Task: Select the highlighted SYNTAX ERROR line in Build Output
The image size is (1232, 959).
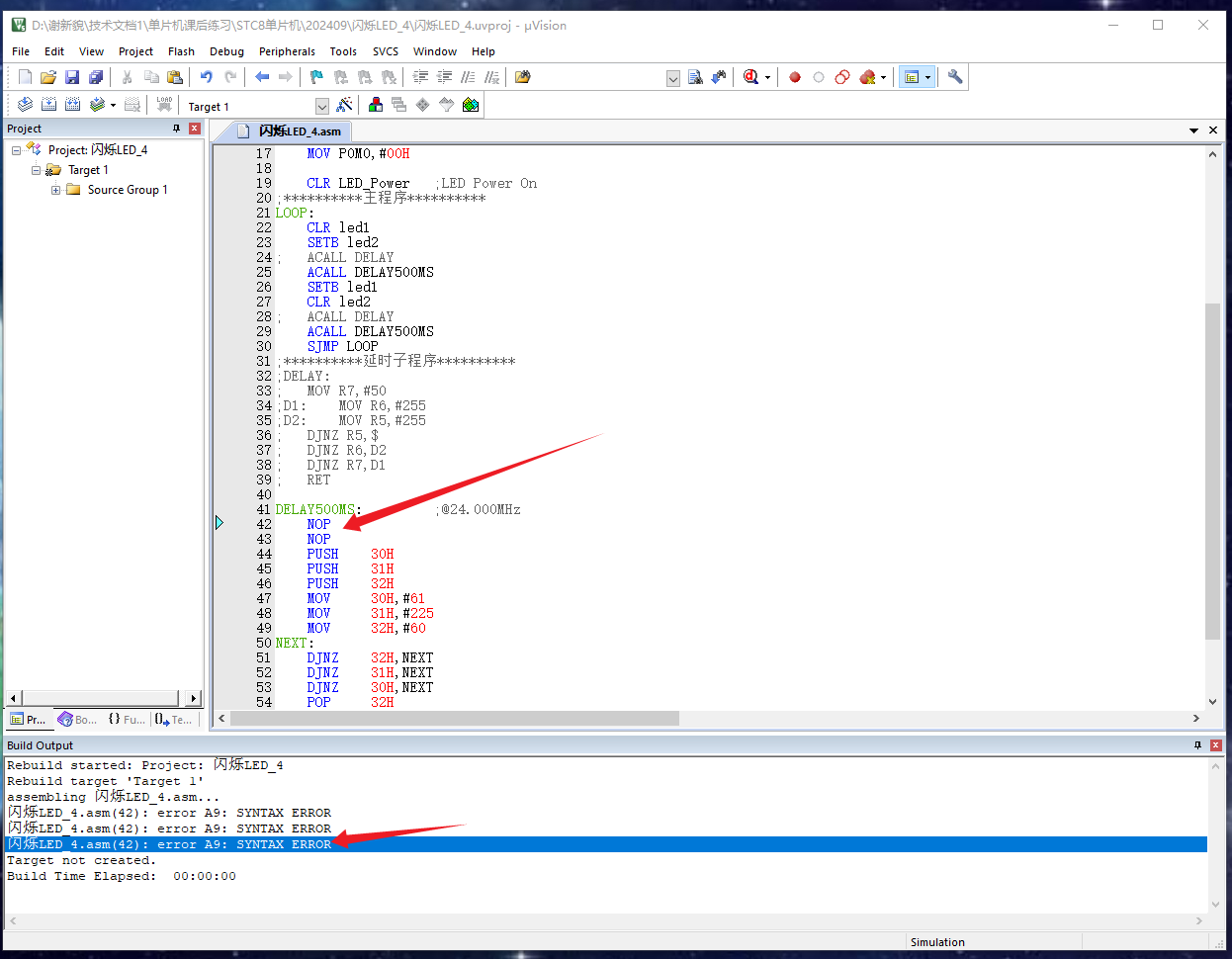Action: point(606,844)
